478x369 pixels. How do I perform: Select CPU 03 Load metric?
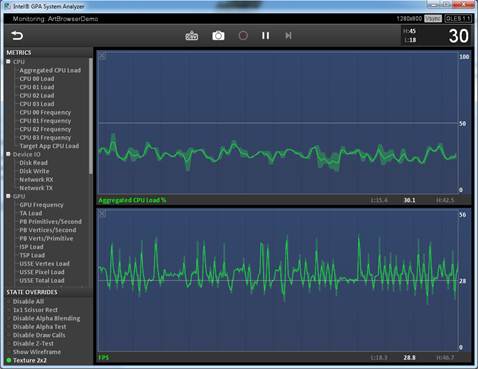point(37,104)
